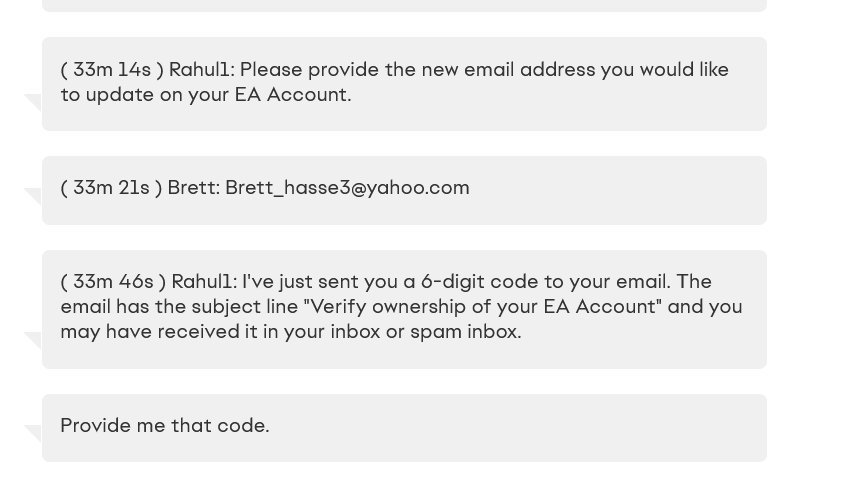
Task: Click the tail icon of the new email request bubble
Action: coord(32,102)
